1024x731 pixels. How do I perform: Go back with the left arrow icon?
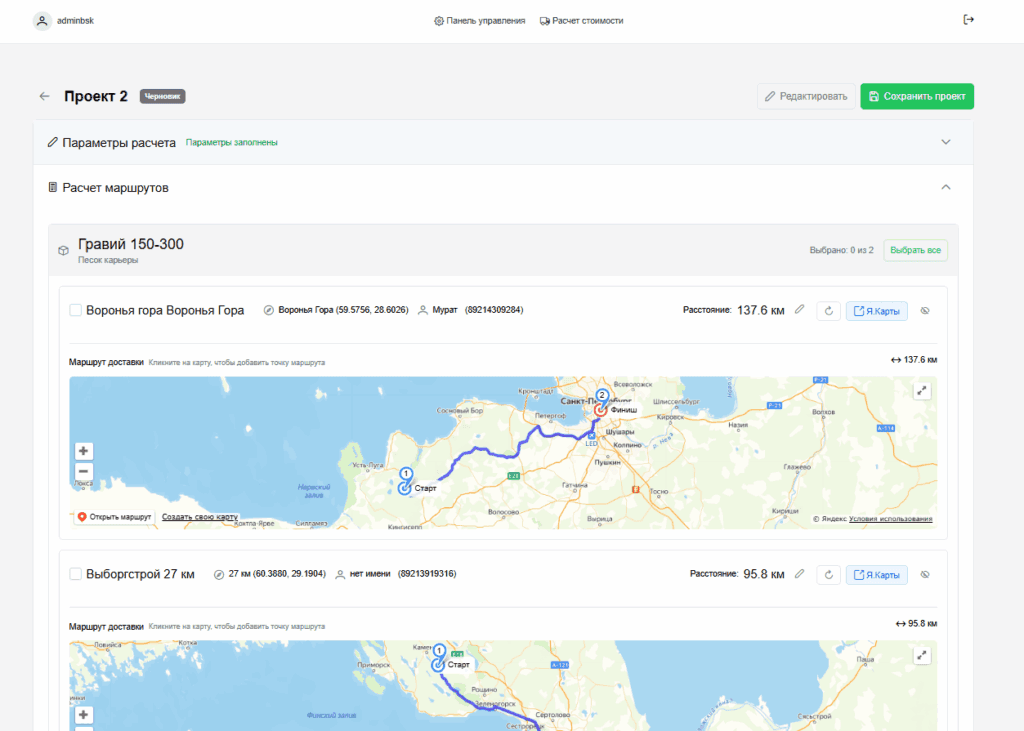coord(44,96)
